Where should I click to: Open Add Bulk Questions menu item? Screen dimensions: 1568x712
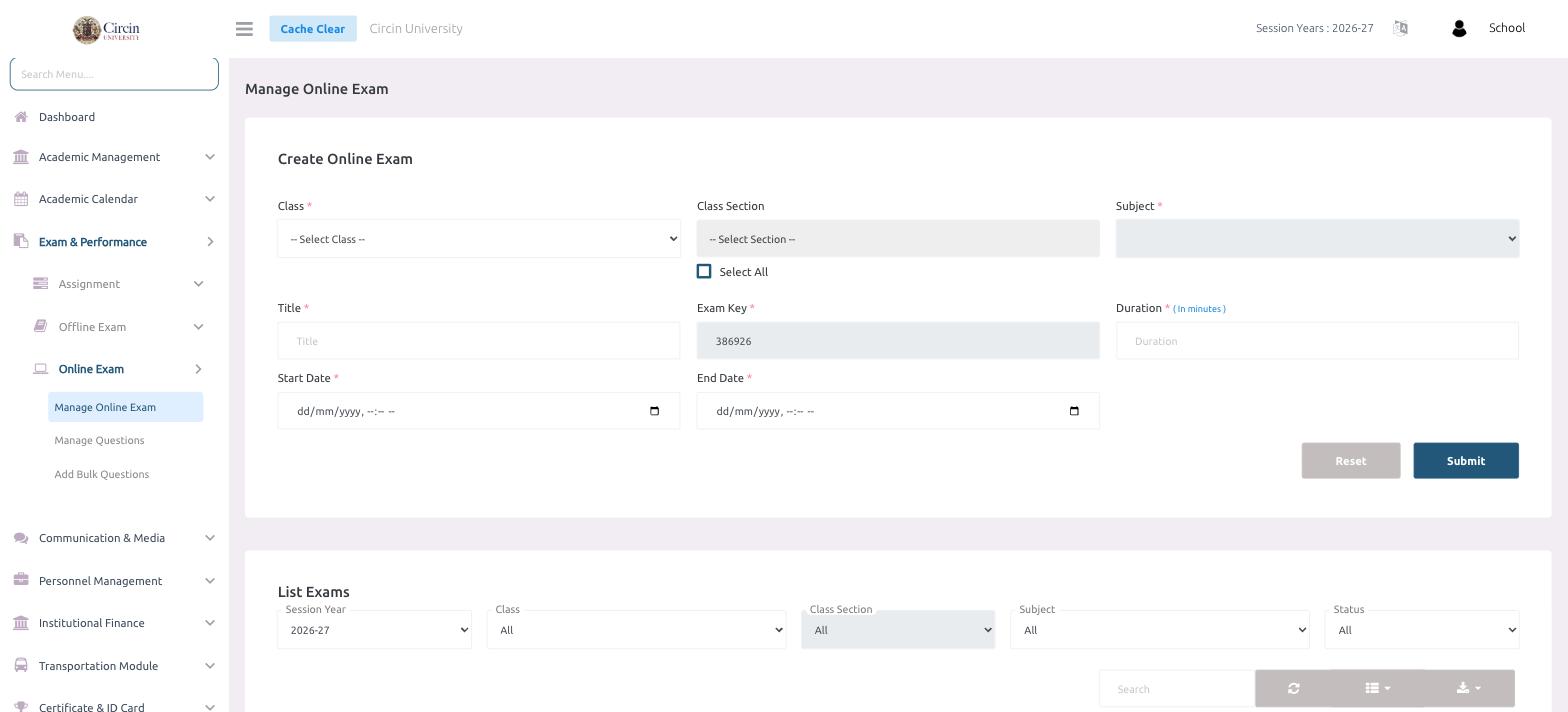point(102,474)
